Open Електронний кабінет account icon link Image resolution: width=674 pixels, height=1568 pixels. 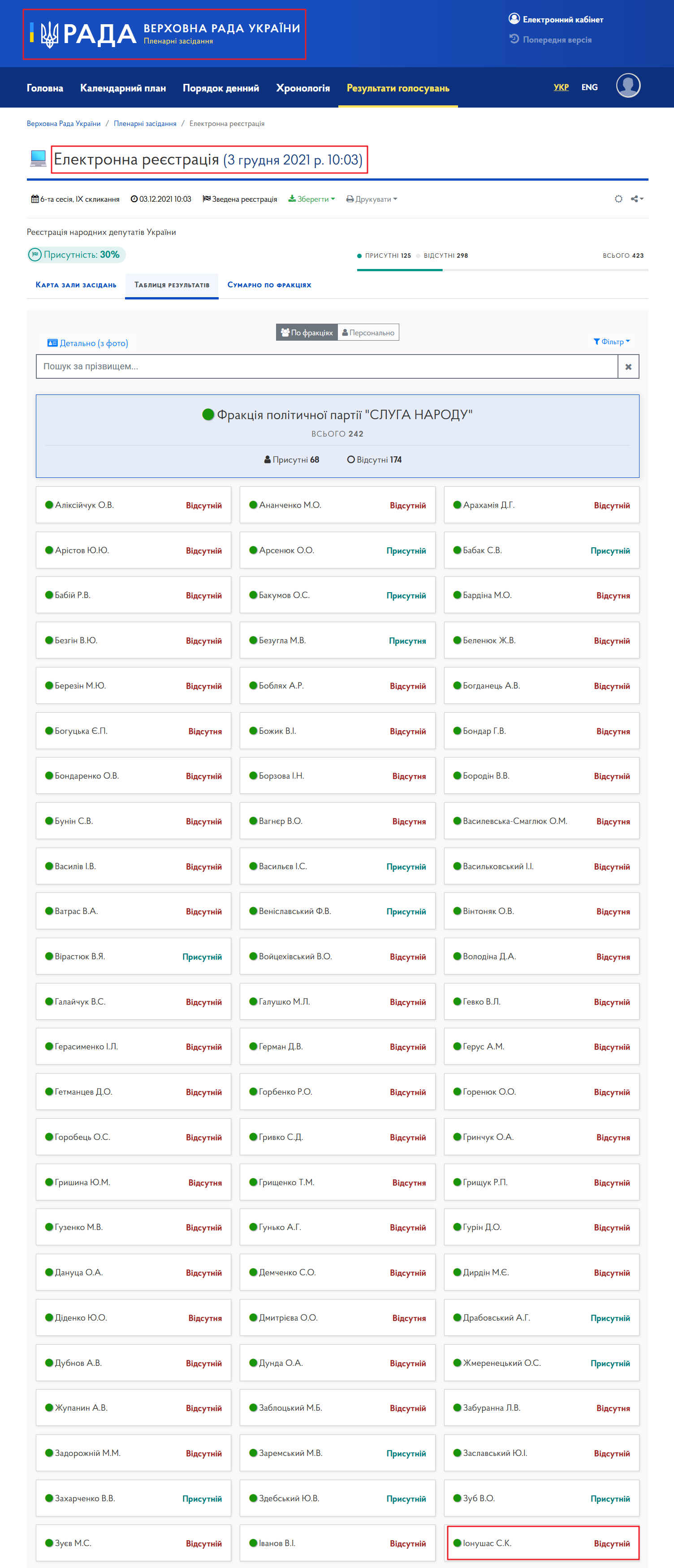514,19
